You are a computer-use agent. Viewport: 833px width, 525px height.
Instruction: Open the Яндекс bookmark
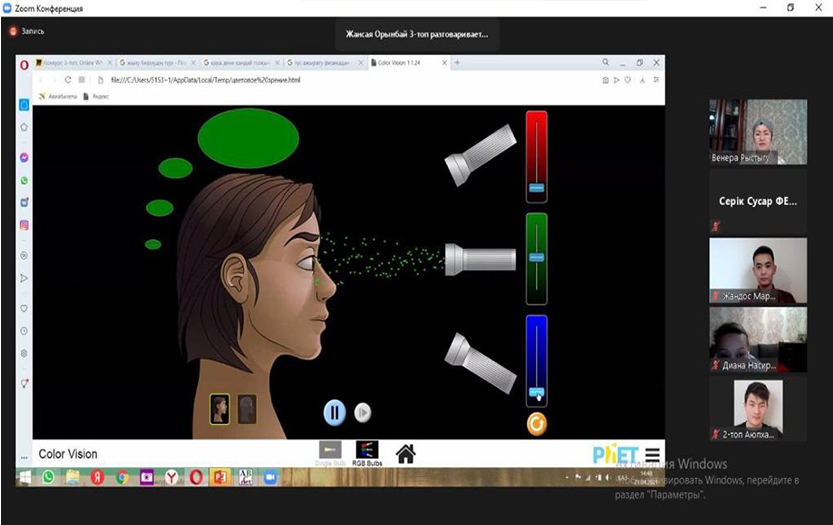point(96,96)
